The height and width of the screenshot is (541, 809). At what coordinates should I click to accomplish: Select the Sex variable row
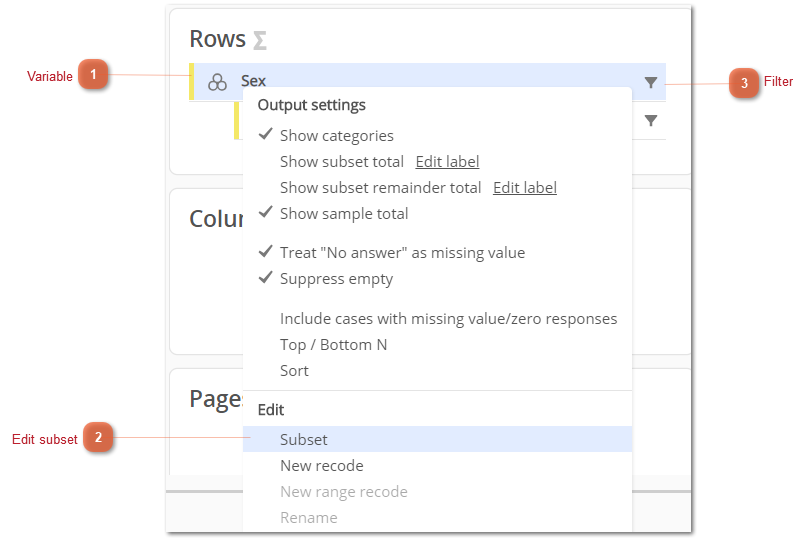[x=428, y=81]
